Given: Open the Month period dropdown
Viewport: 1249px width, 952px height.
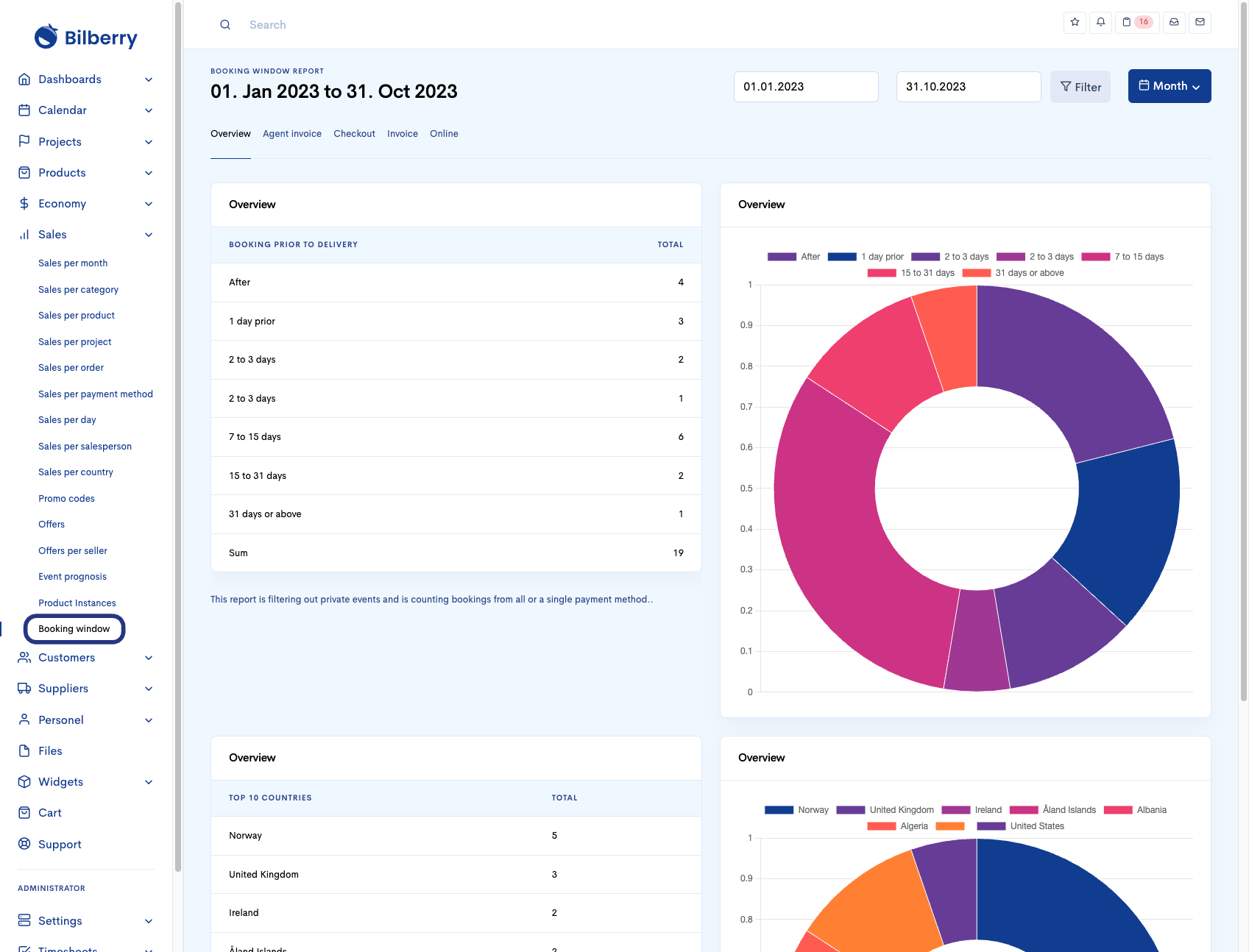Looking at the screenshot, I should coord(1170,86).
